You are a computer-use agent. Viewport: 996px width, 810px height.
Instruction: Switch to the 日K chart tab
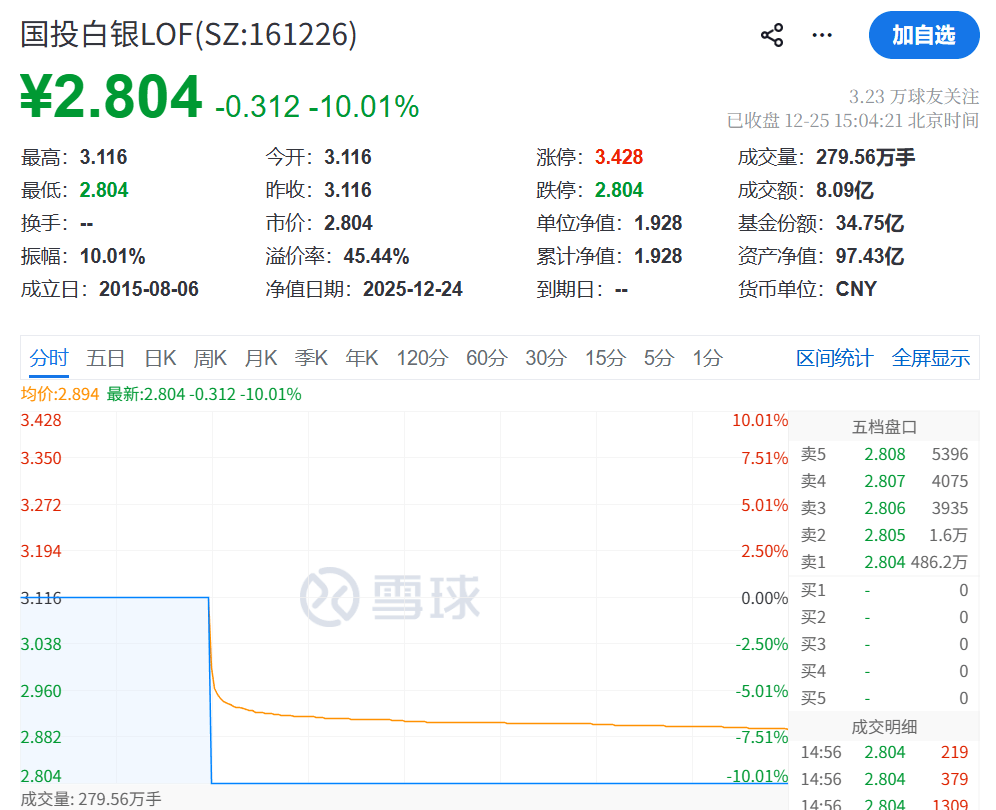pos(160,358)
